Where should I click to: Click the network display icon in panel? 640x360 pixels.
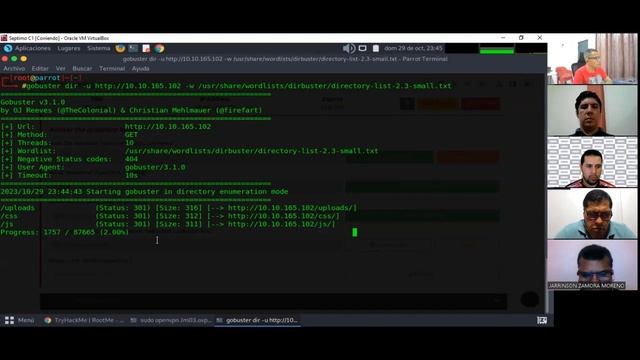click(362, 48)
